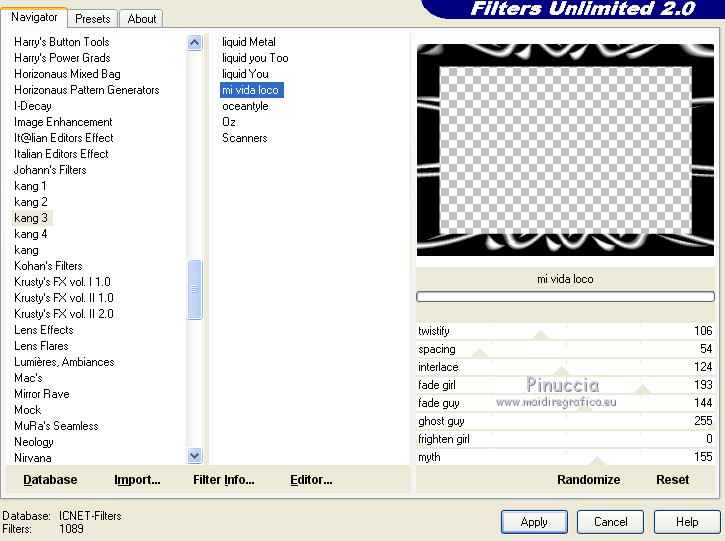725x541 pixels.
Task: Select the Scanners filter
Action: 245,138
